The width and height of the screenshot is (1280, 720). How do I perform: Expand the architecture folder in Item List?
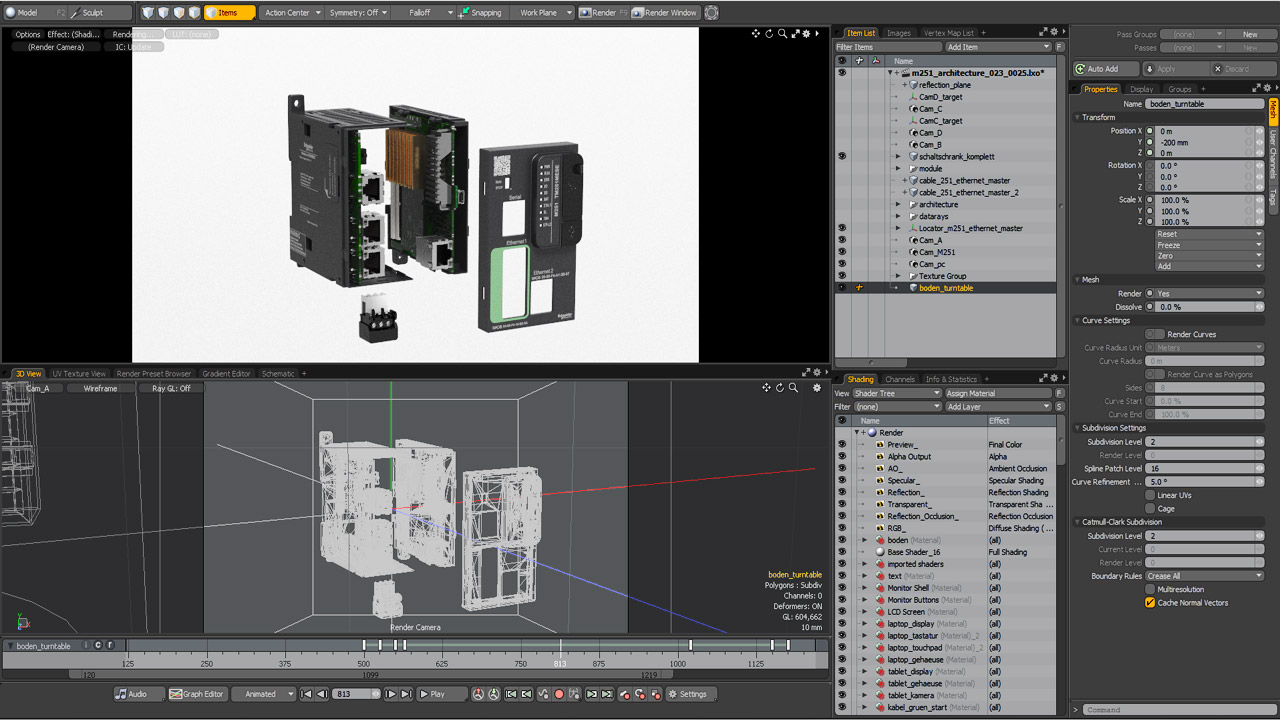897,205
